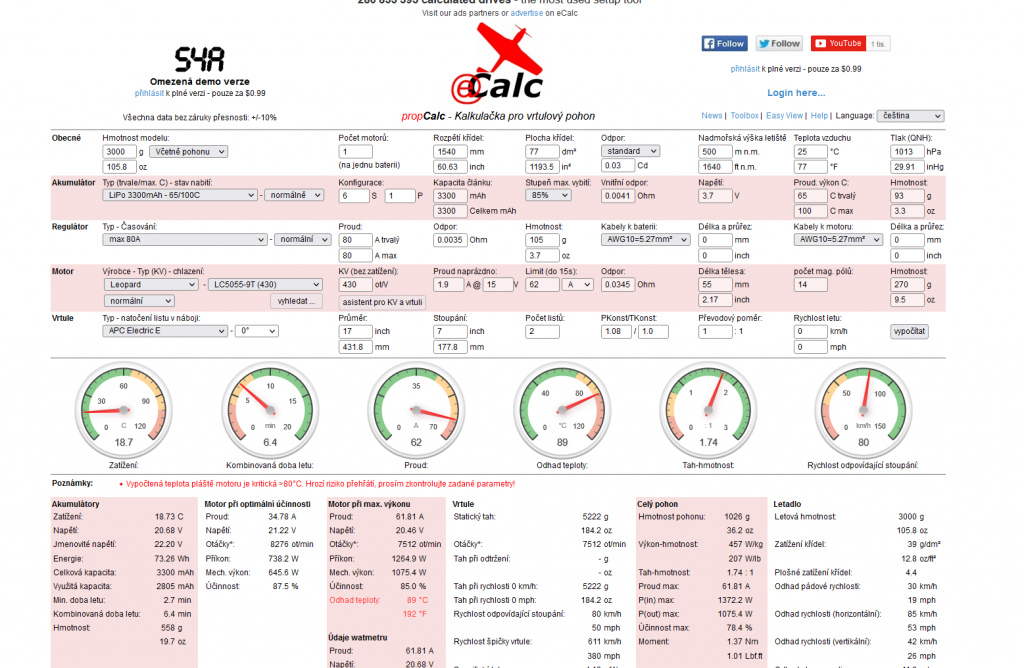Open the Toolbox menu link

tap(744, 116)
